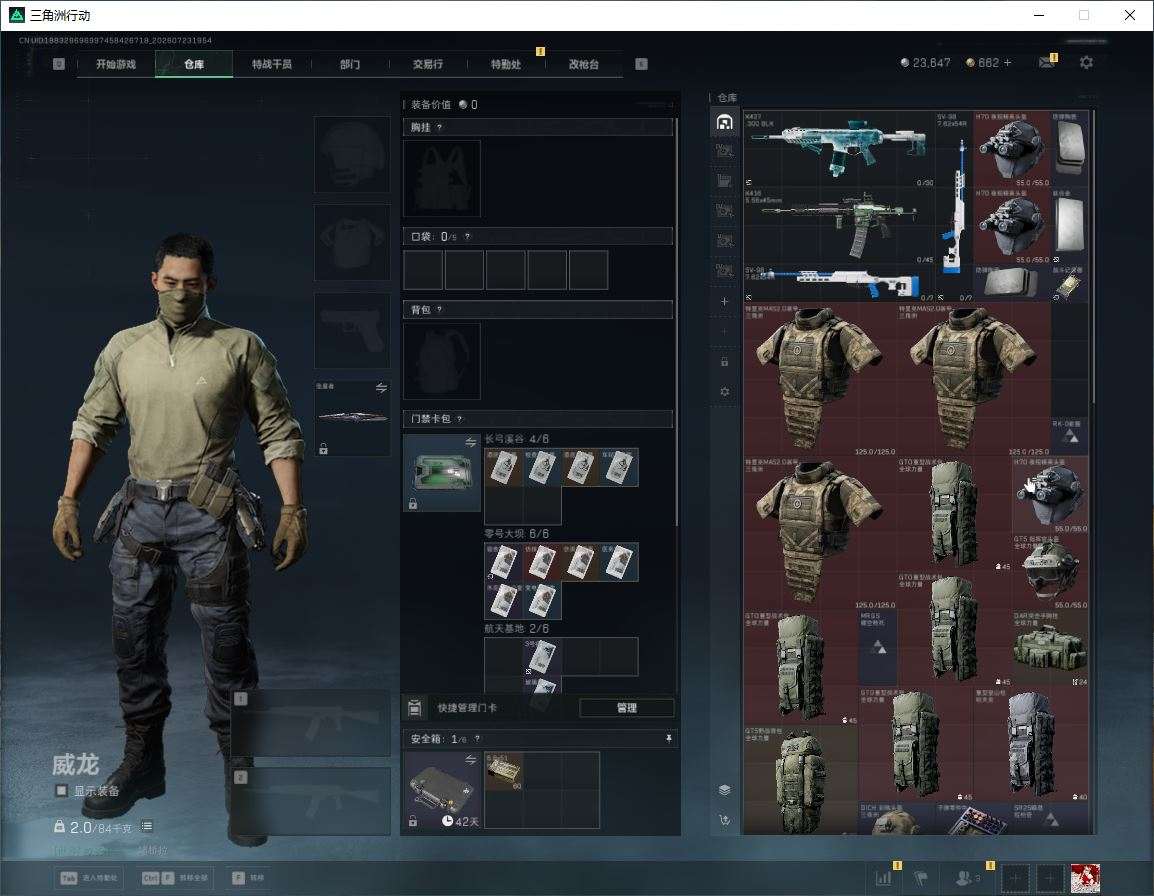This screenshot has height=896, width=1154.
Task: Click the first 长弓溪谷 keycard
Action: [503, 468]
